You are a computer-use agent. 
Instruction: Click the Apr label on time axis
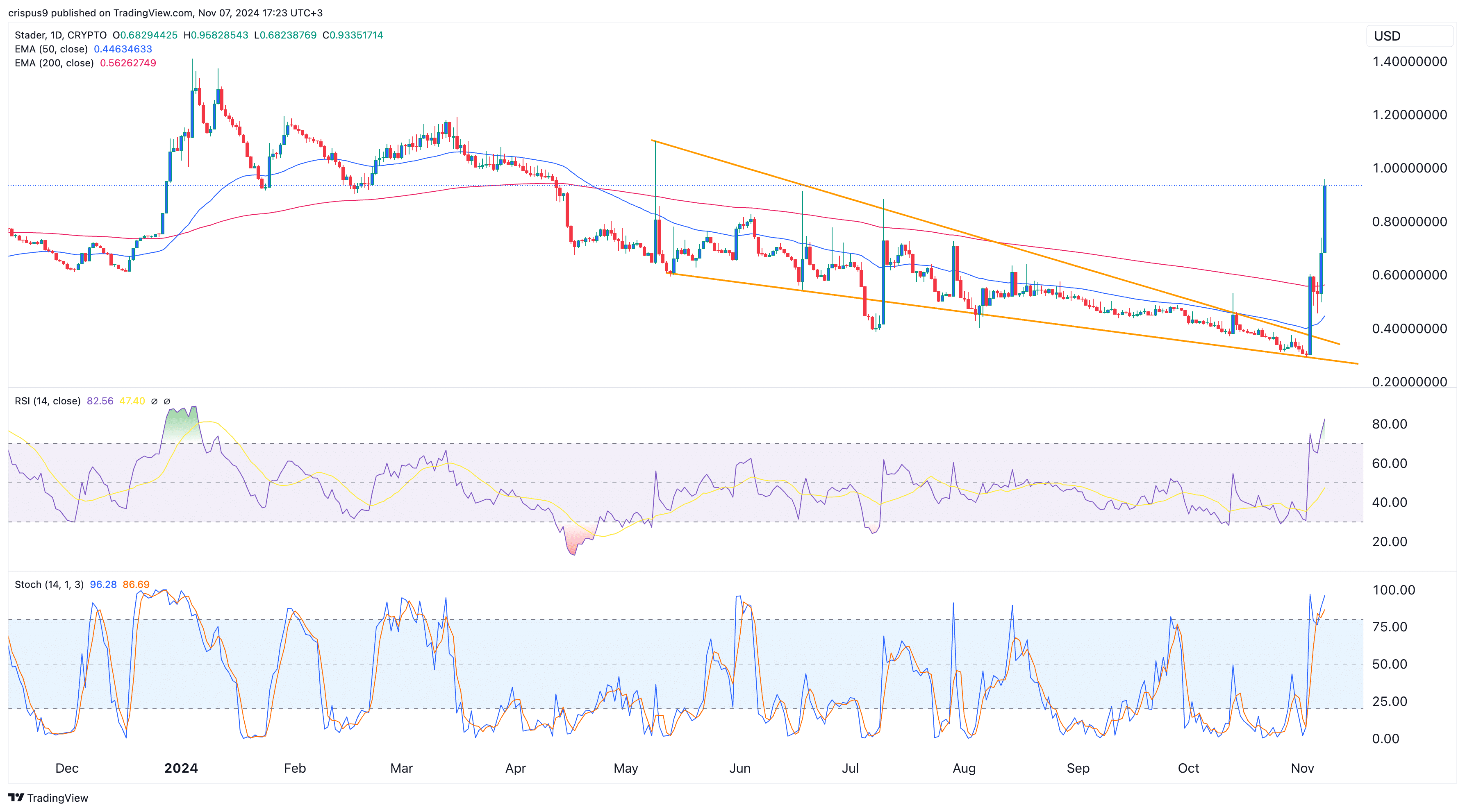516,768
